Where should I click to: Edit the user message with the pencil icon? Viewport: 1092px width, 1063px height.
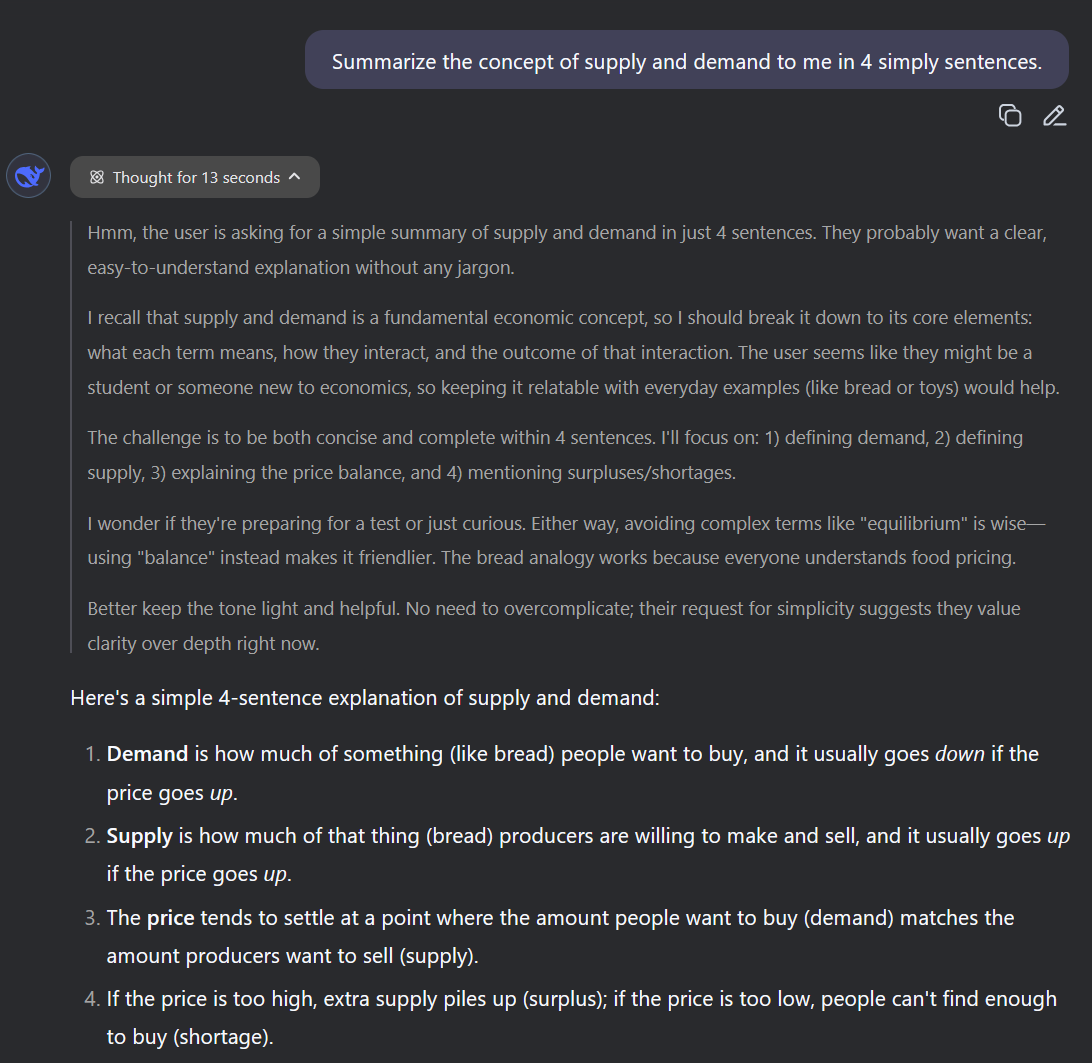(1054, 115)
